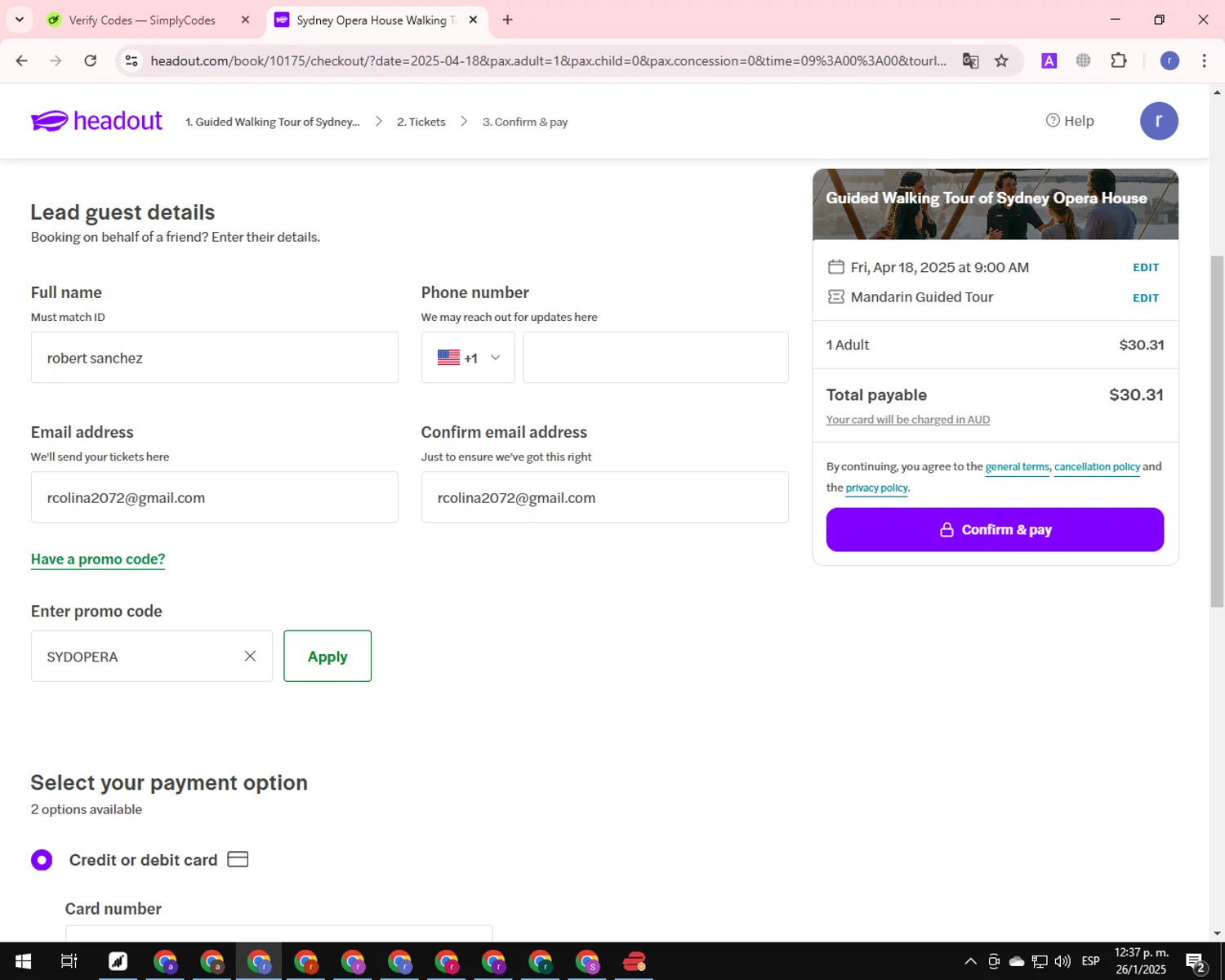Open Windows Task View
The height and width of the screenshot is (980, 1225).
[x=69, y=961]
